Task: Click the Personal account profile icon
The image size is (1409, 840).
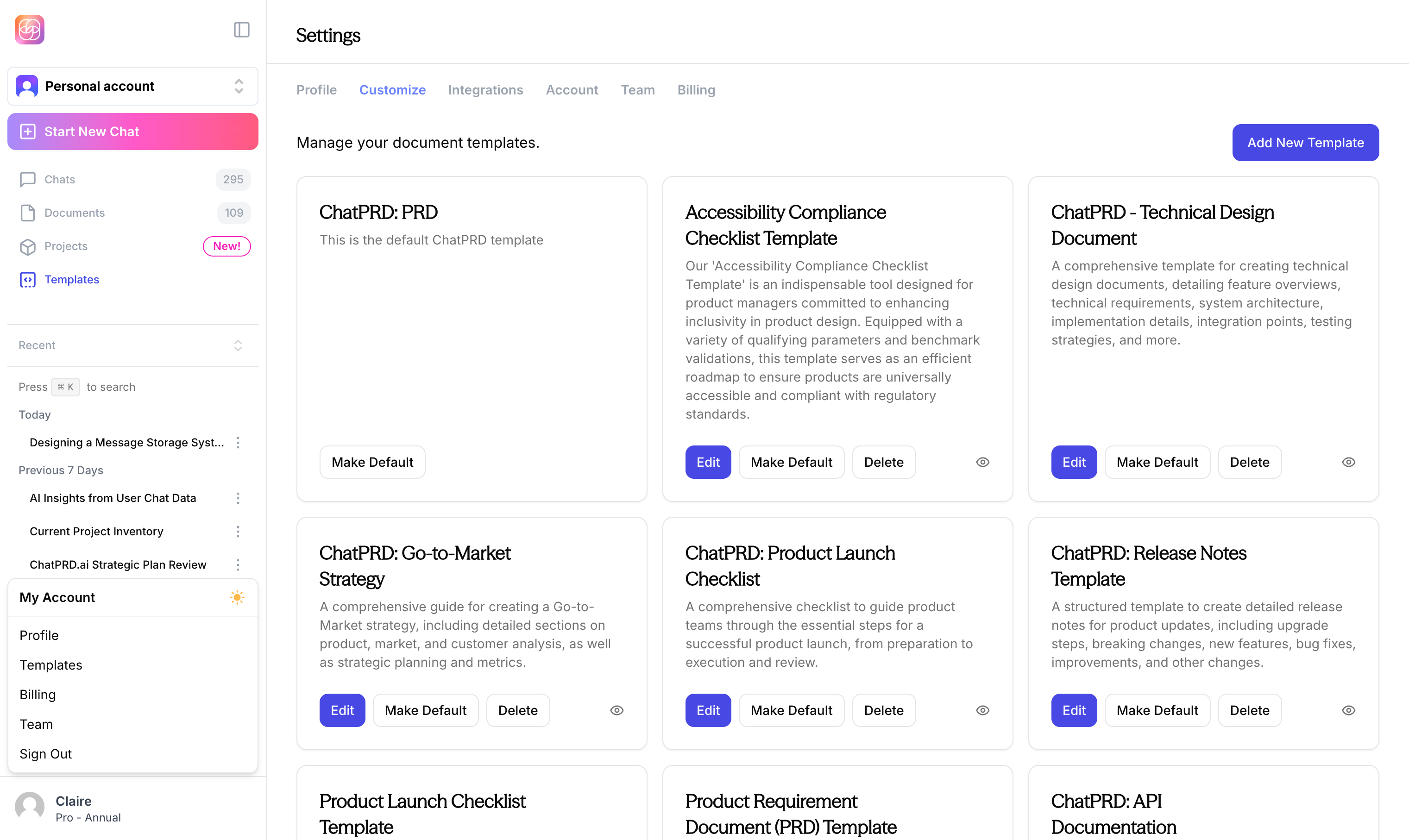Action: click(x=27, y=86)
